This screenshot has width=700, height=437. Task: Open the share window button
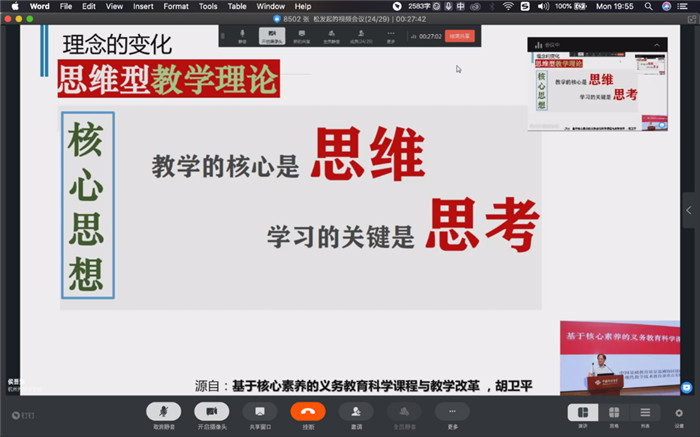(260, 412)
